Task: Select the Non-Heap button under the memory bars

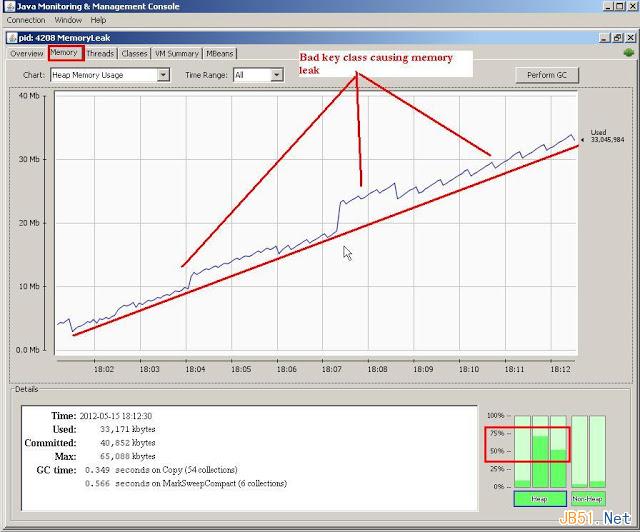Action: [587, 499]
